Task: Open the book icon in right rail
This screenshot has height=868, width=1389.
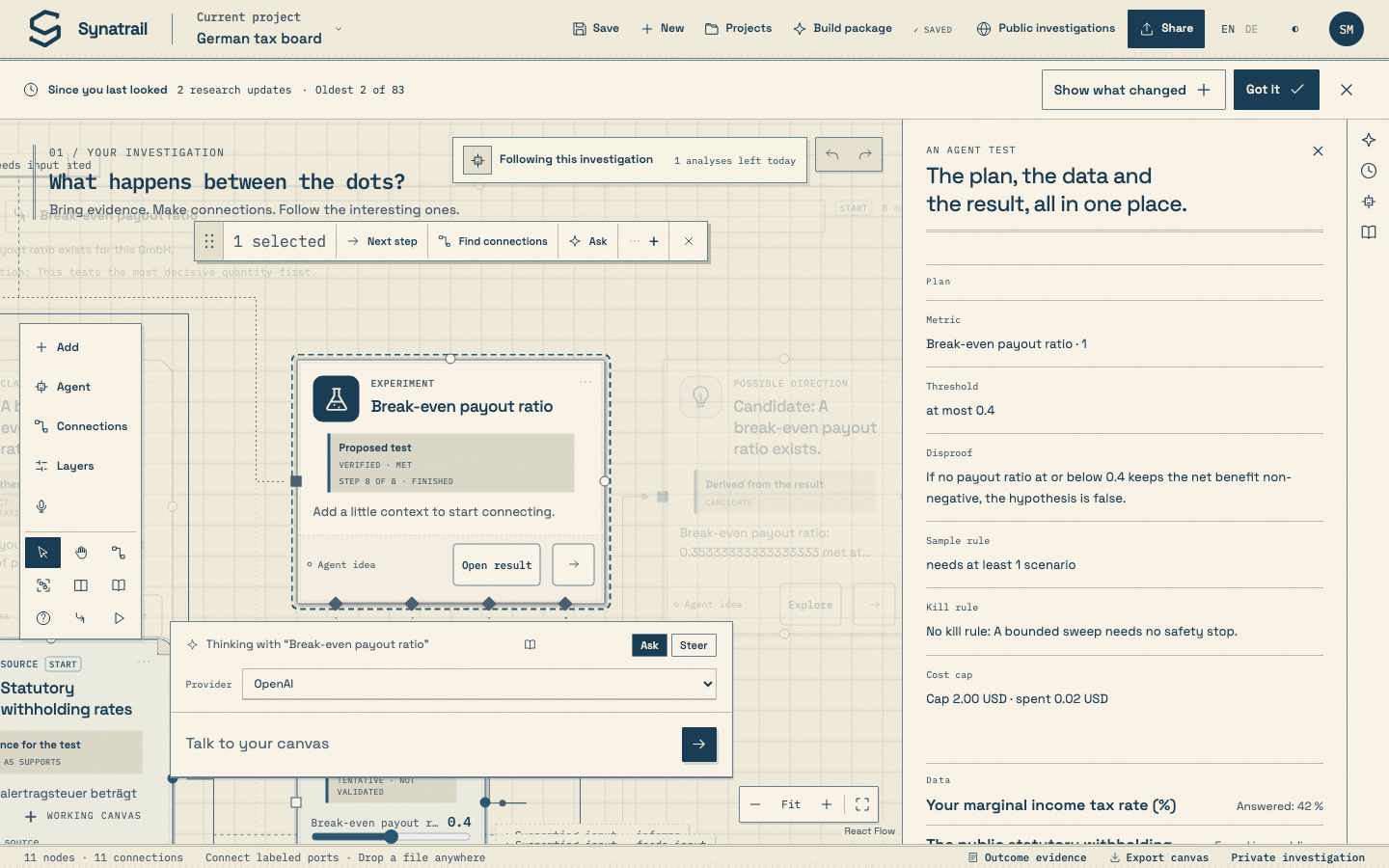Action: [1369, 232]
